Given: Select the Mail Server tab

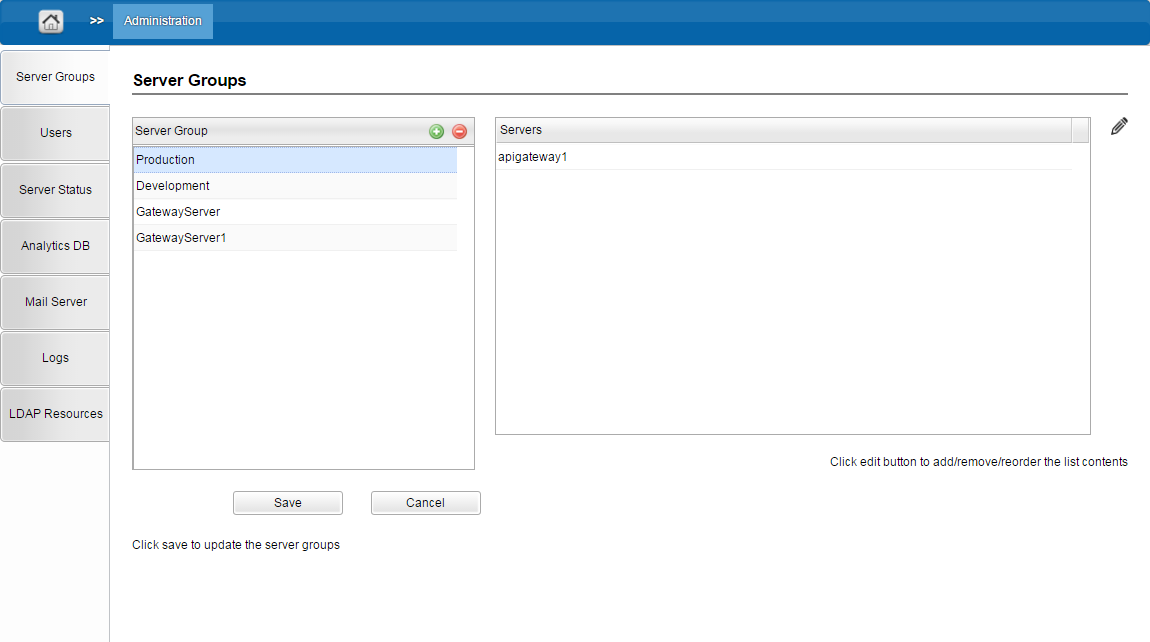Looking at the screenshot, I should coord(55,302).
